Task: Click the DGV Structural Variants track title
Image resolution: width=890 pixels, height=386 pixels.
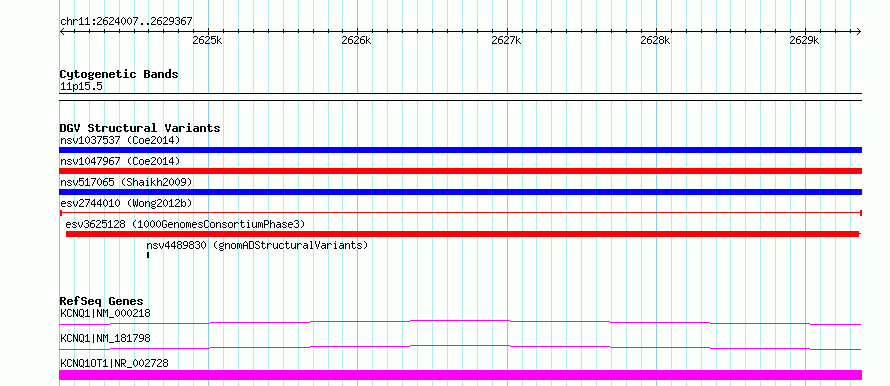Action: point(140,128)
